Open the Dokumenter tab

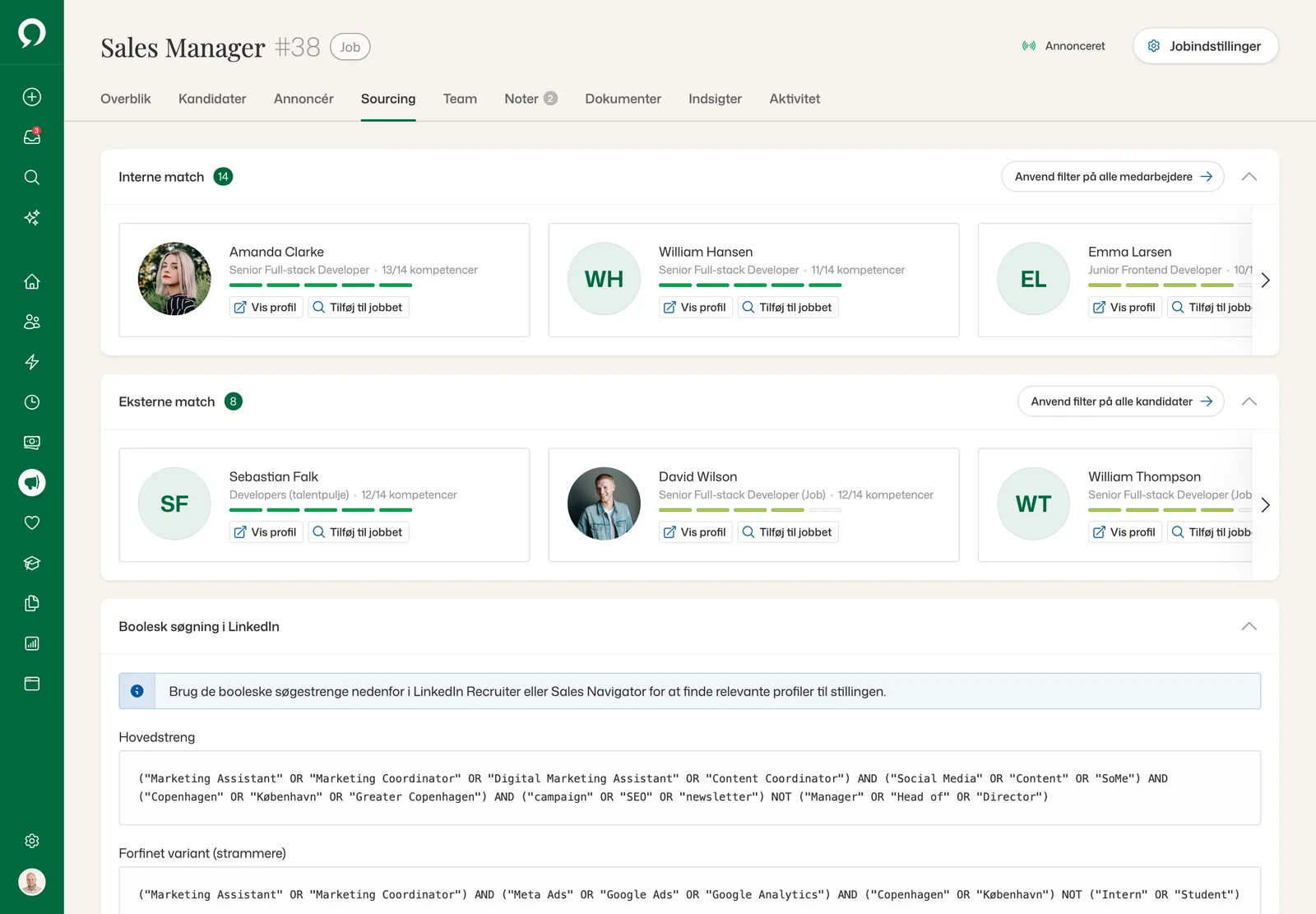(623, 99)
